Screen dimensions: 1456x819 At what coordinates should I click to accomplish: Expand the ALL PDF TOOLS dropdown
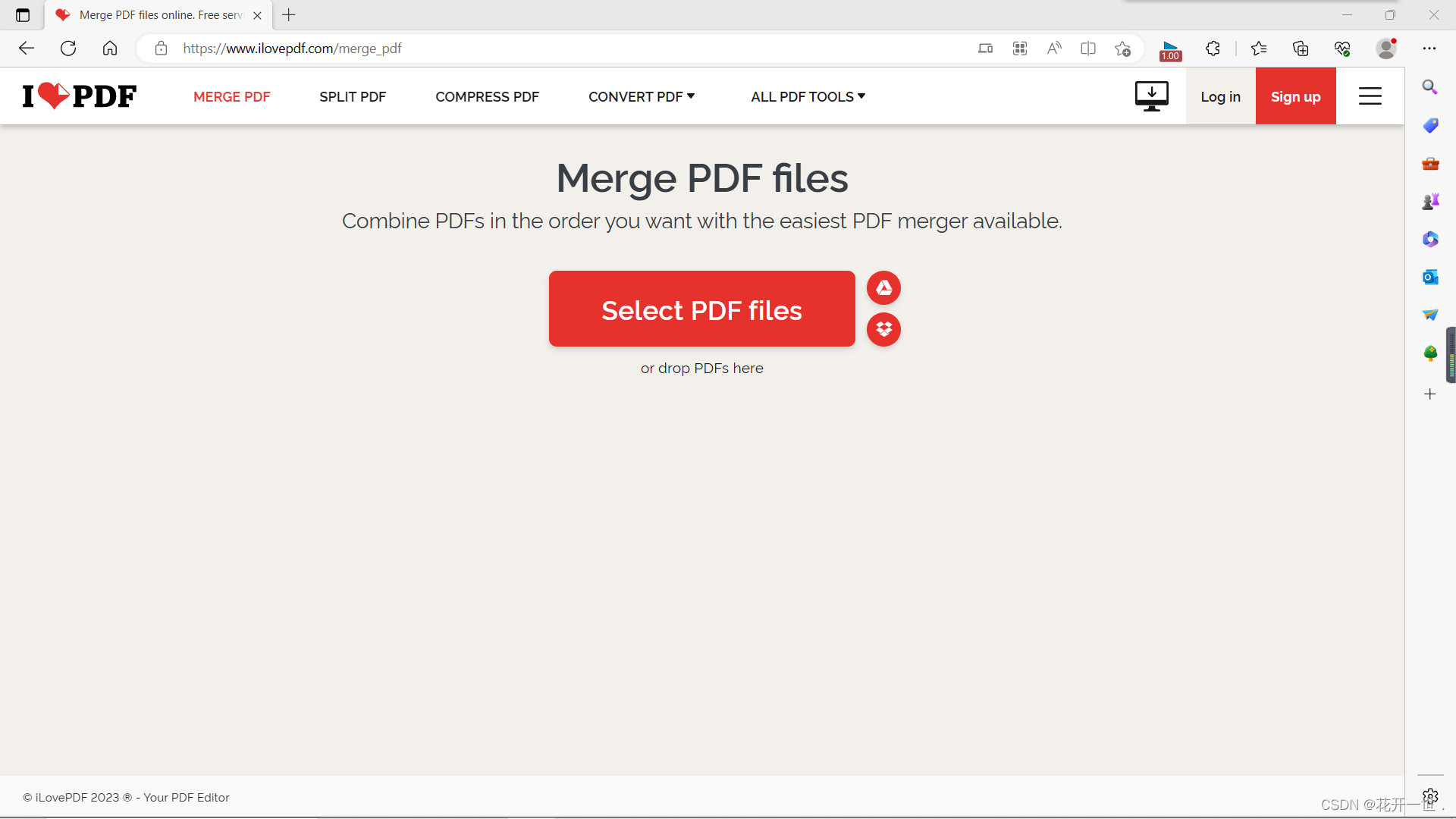[808, 96]
